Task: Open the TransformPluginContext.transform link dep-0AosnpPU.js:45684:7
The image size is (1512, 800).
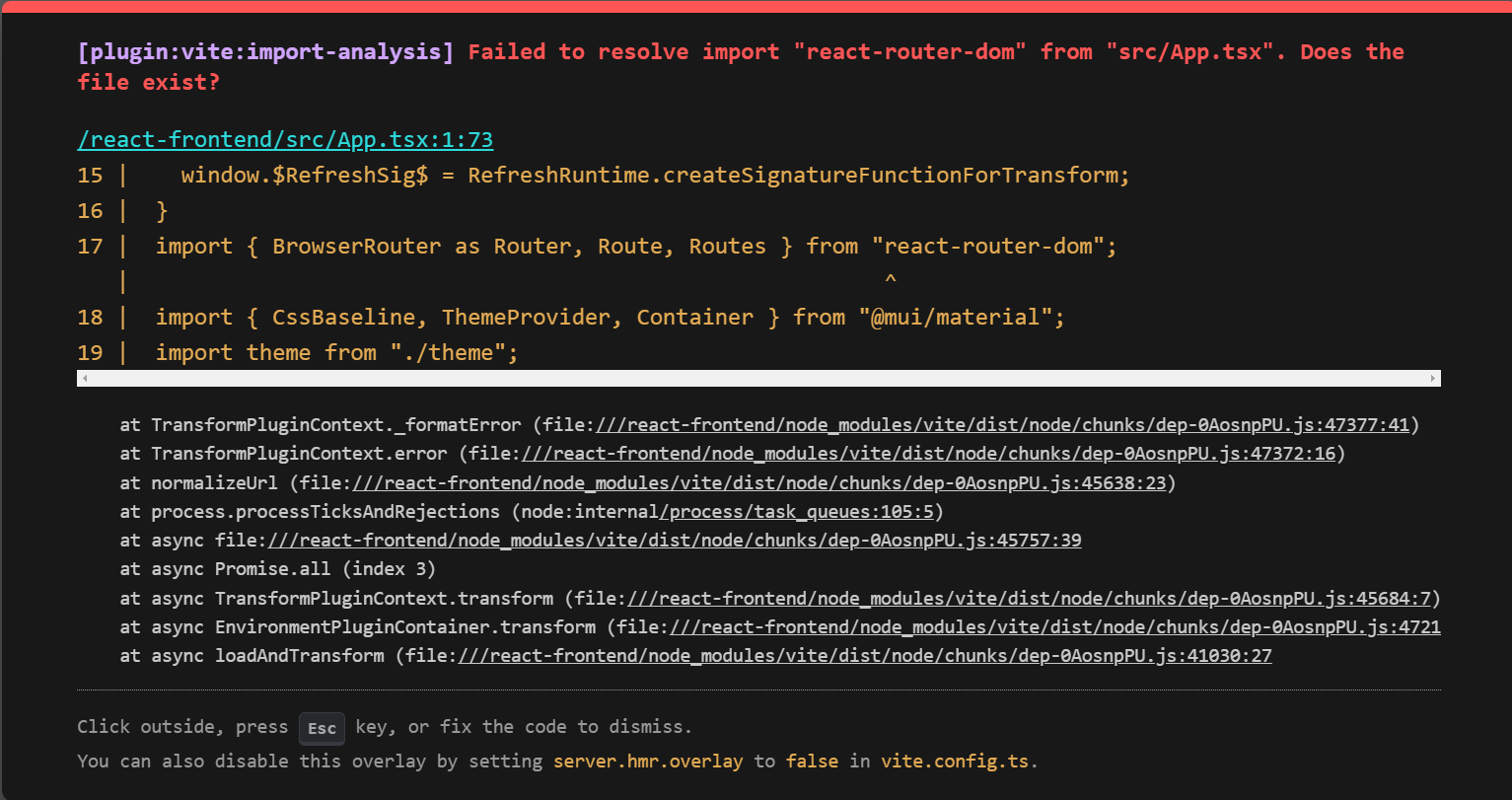Action: point(1027,599)
